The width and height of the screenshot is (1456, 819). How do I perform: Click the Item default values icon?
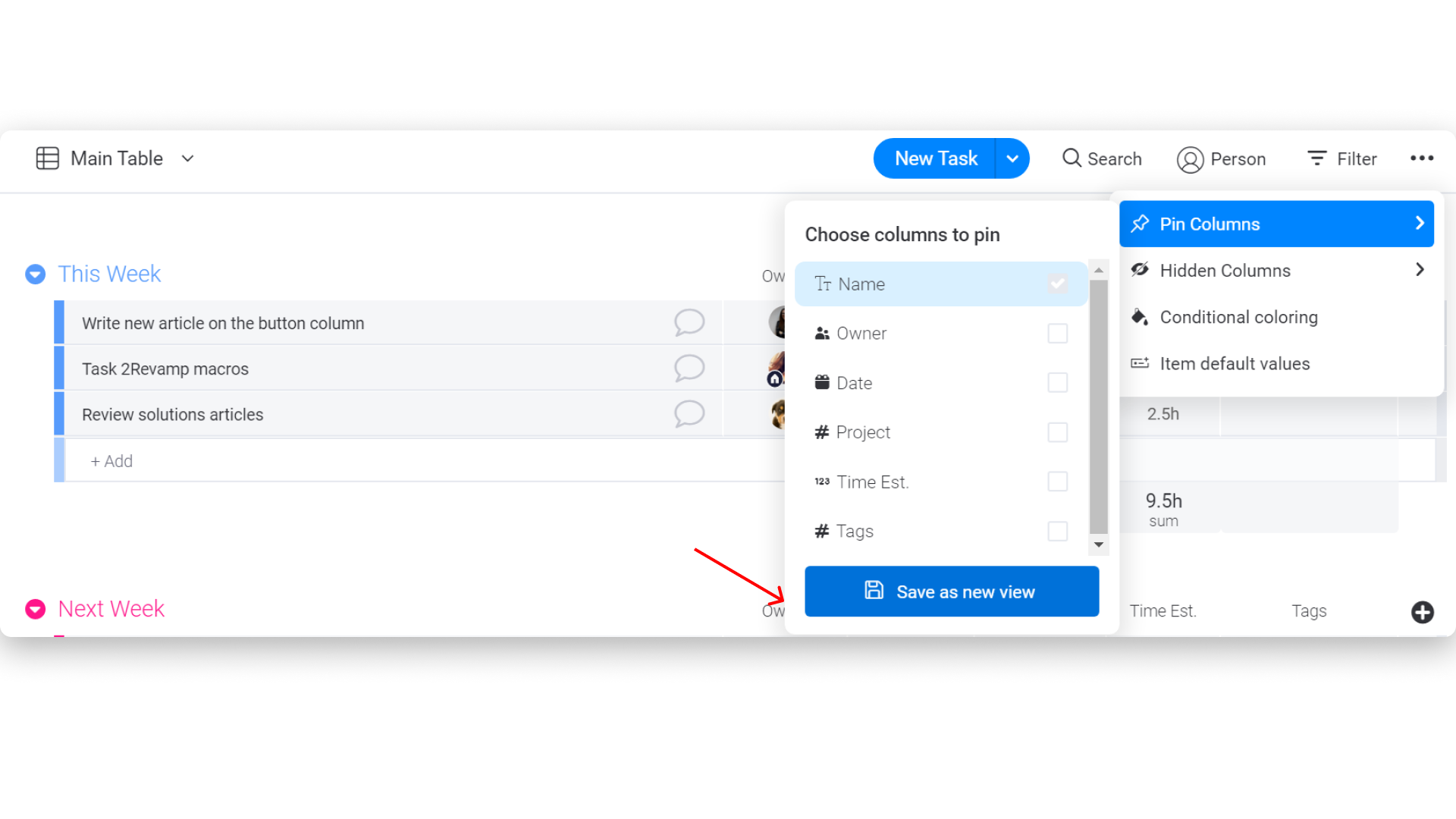coord(1140,363)
